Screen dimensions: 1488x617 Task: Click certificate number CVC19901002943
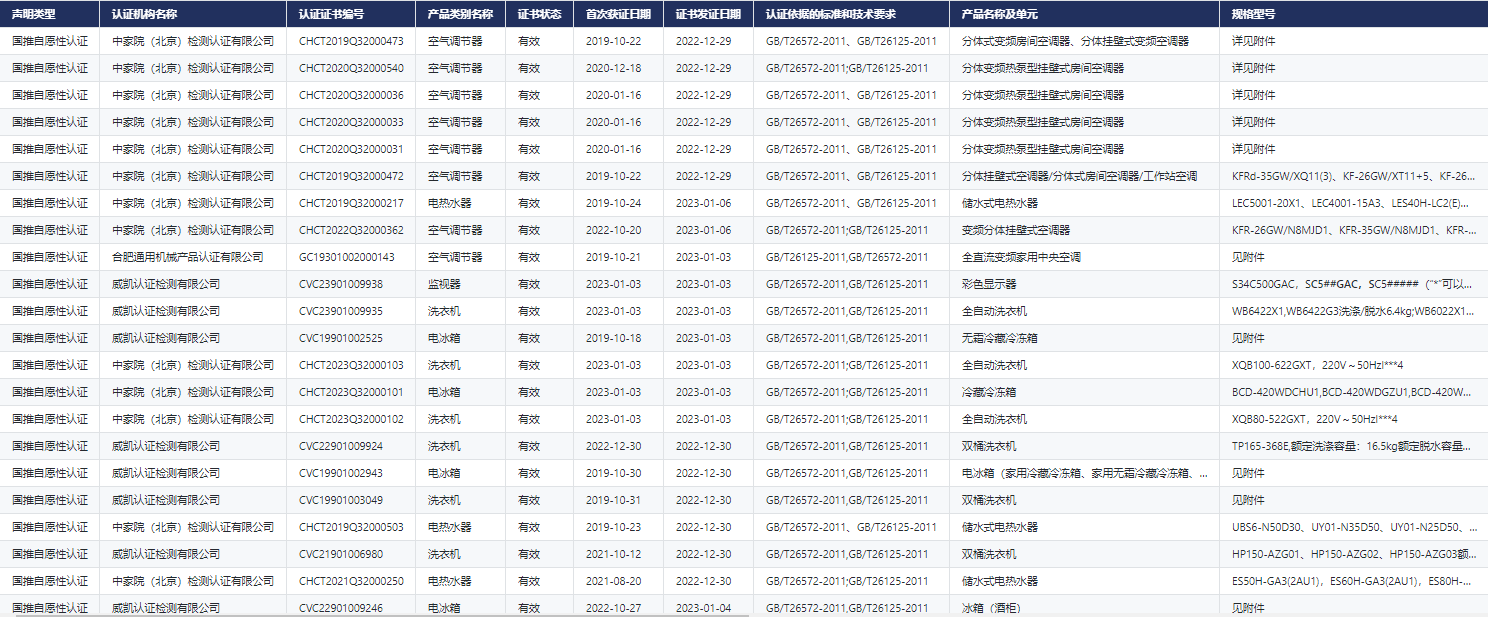(340, 473)
